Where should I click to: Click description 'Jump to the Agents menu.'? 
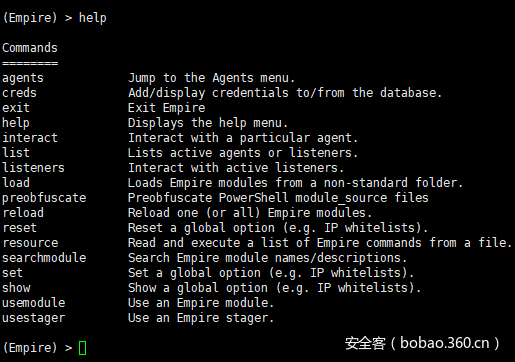click(212, 78)
